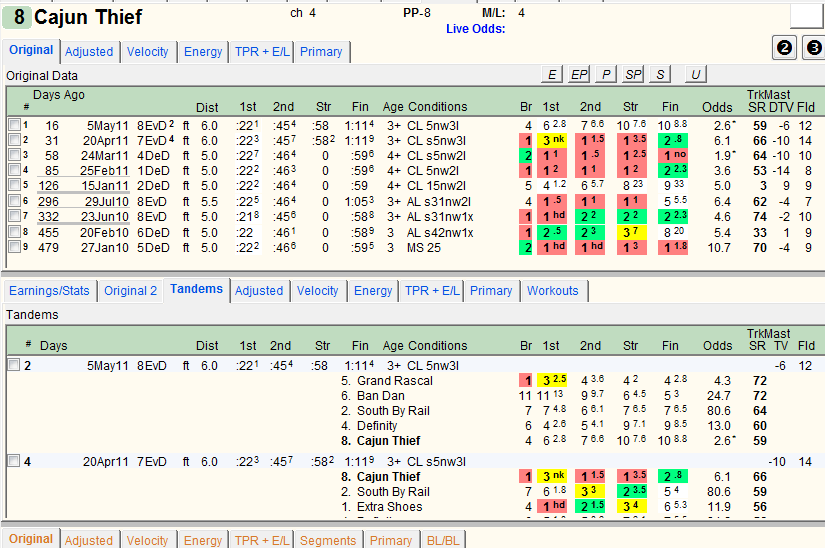Open the Earnings/Stats tab
The height and width of the screenshot is (548, 825).
(x=49, y=290)
